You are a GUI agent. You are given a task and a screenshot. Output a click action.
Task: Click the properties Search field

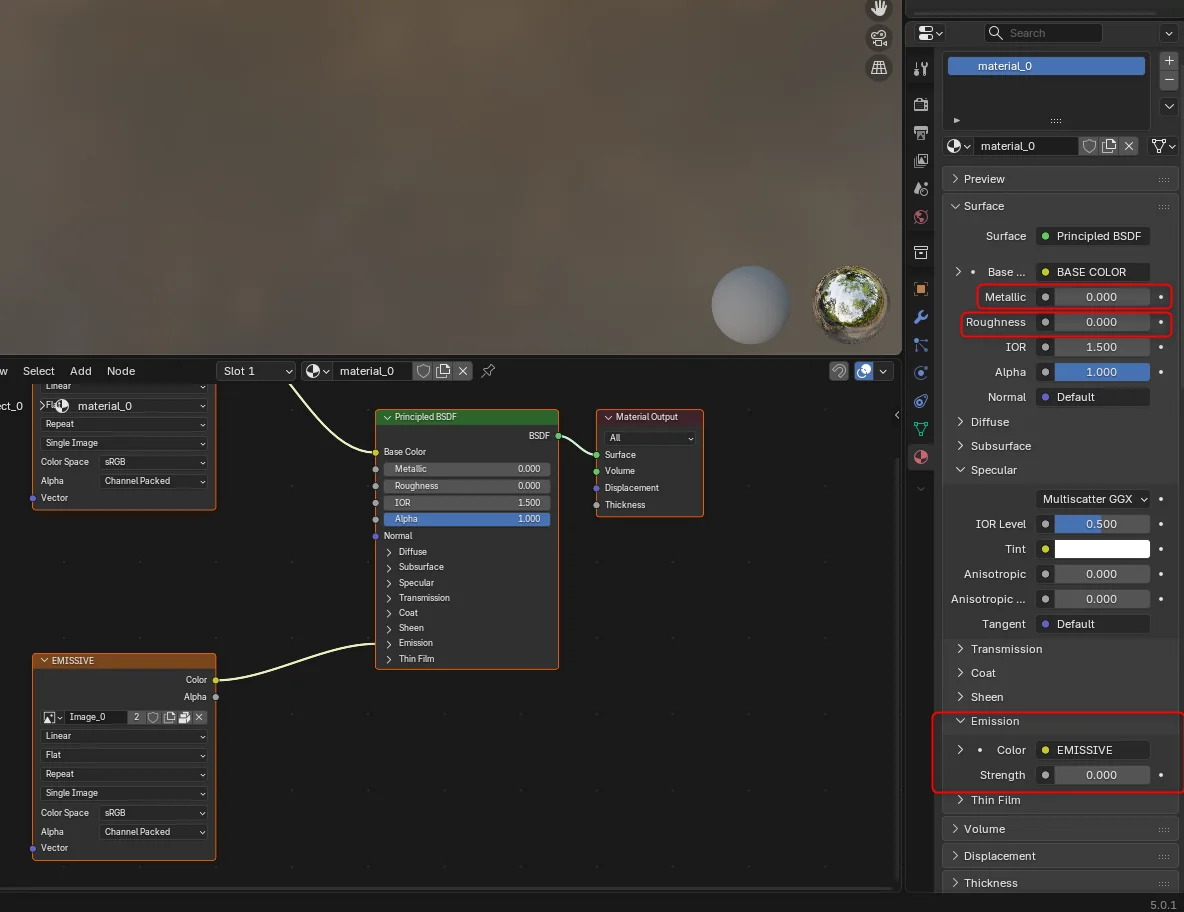point(1043,33)
